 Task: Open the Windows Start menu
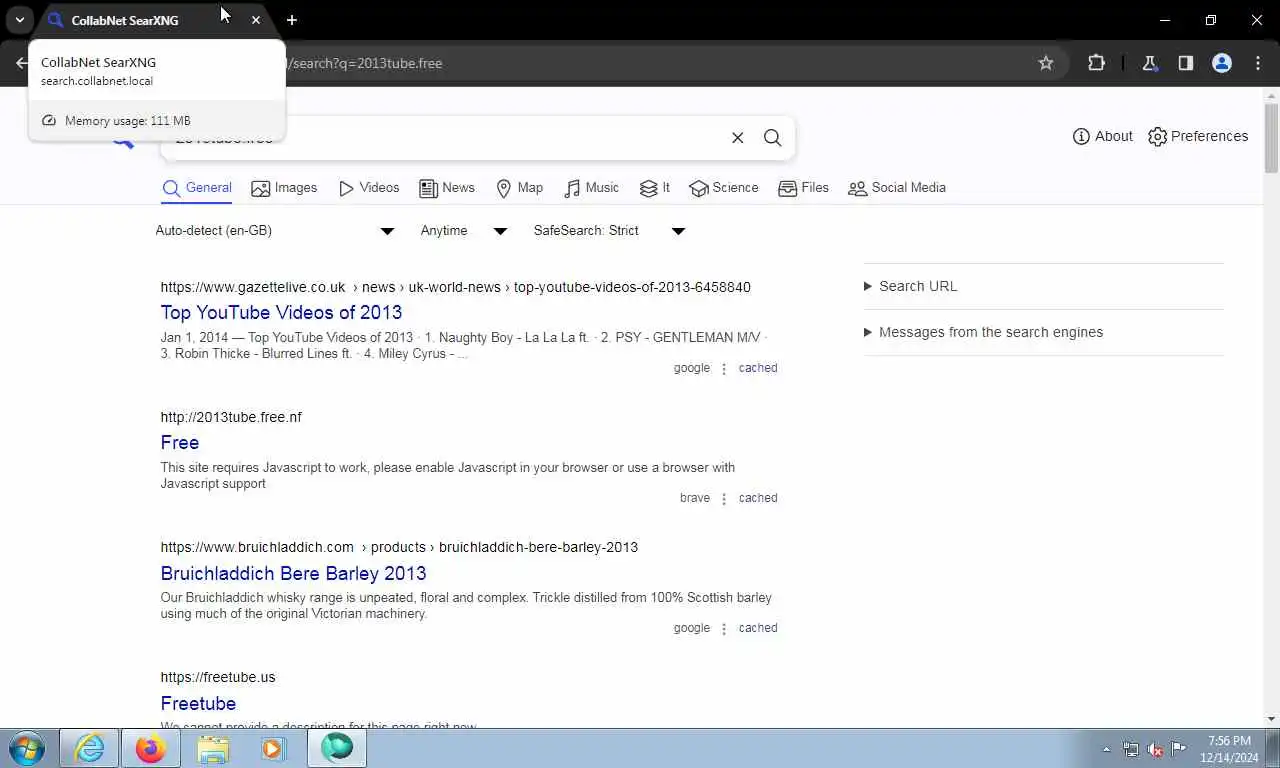point(27,748)
